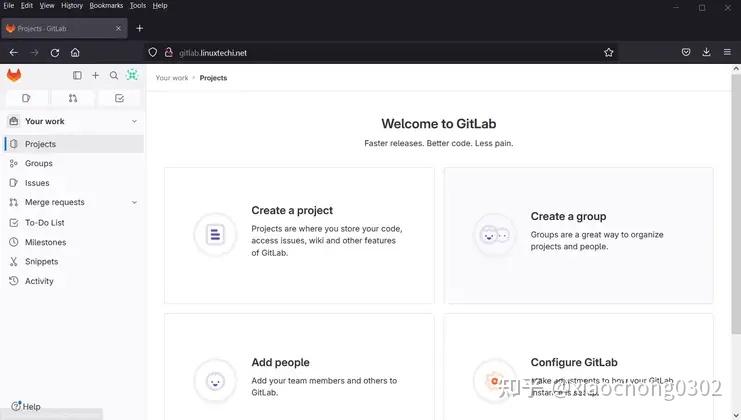Toggle the sidebar collapse icon

pos(77,75)
